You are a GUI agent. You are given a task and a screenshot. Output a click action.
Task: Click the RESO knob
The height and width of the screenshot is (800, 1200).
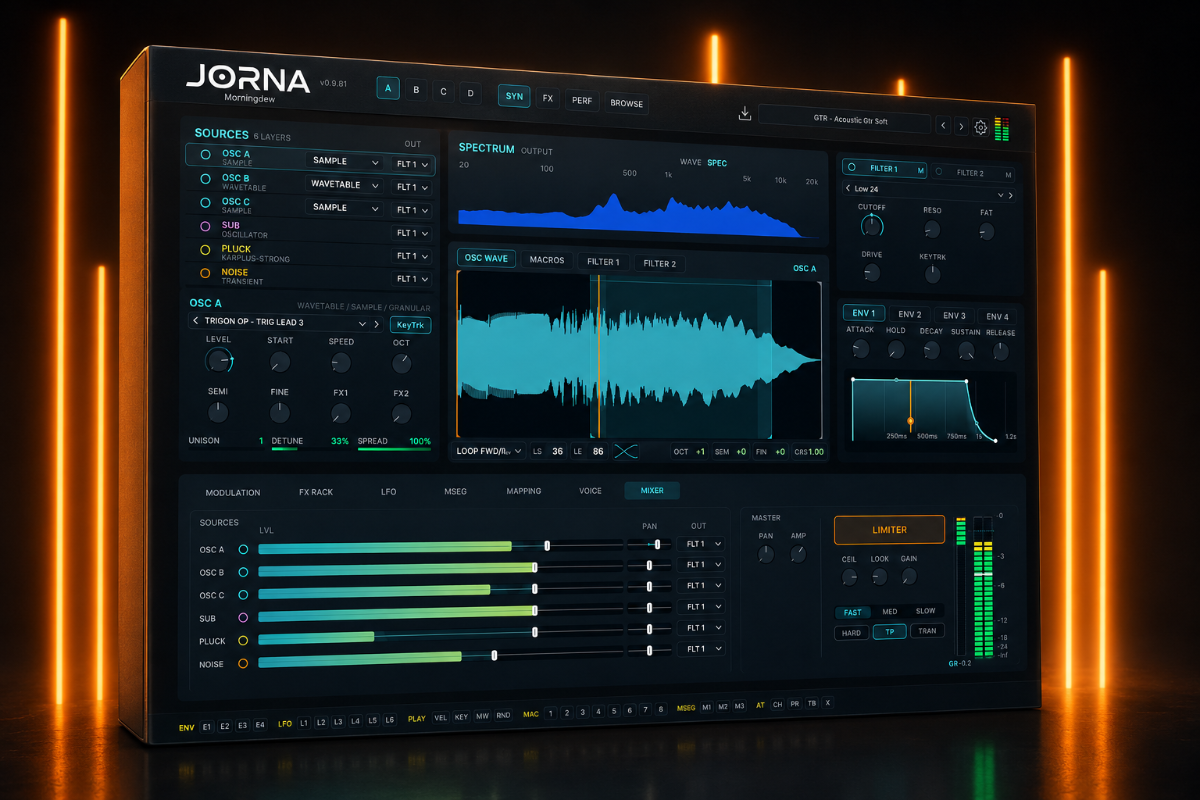tap(932, 229)
